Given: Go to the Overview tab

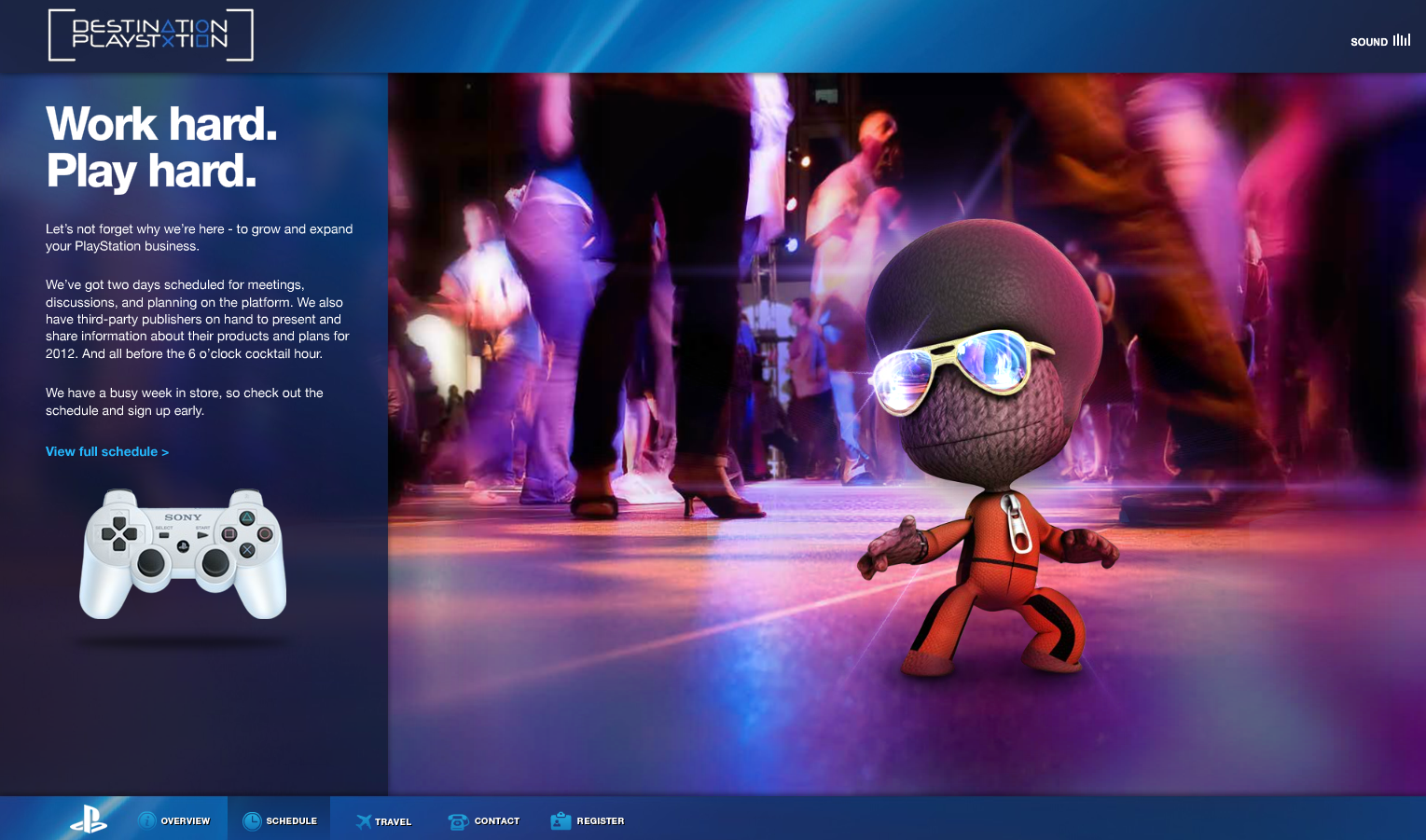Looking at the screenshot, I should point(174,819).
